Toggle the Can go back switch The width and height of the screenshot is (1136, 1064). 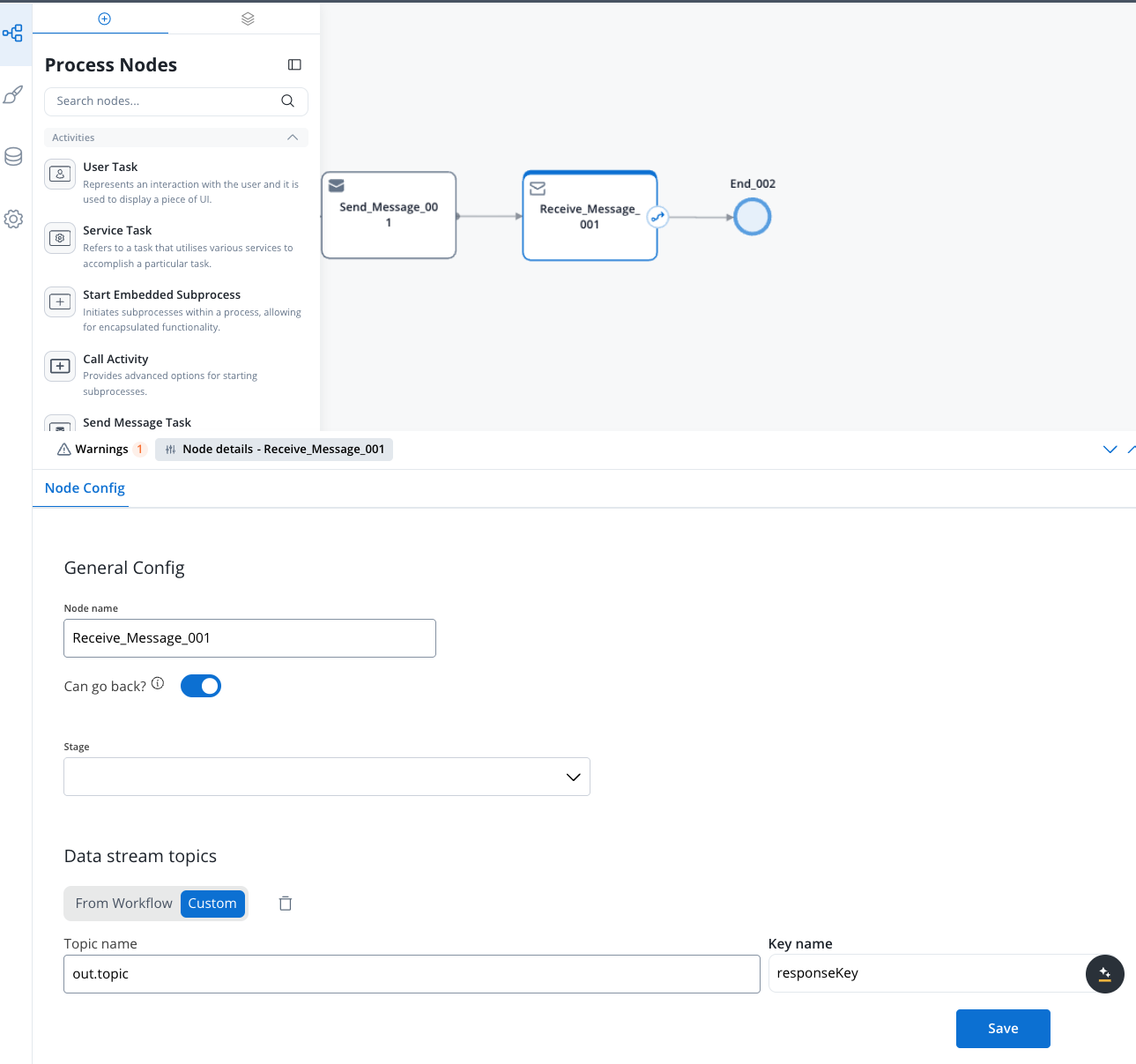201,686
